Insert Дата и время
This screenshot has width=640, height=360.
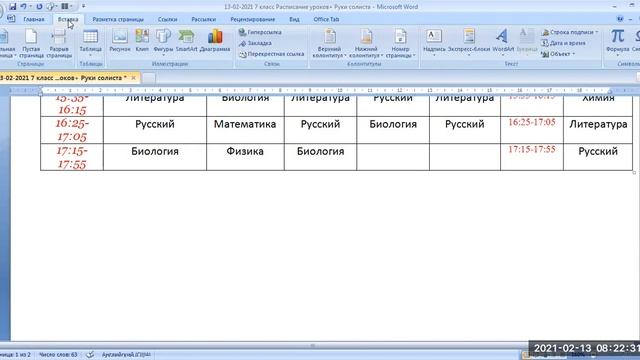click(563, 43)
